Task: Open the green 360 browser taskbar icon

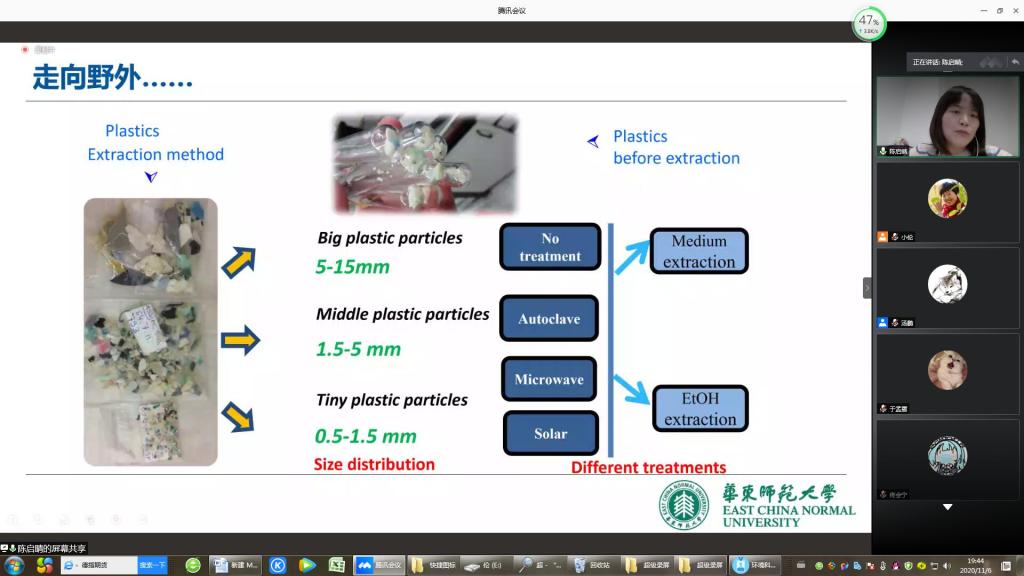Action: [193, 565]
